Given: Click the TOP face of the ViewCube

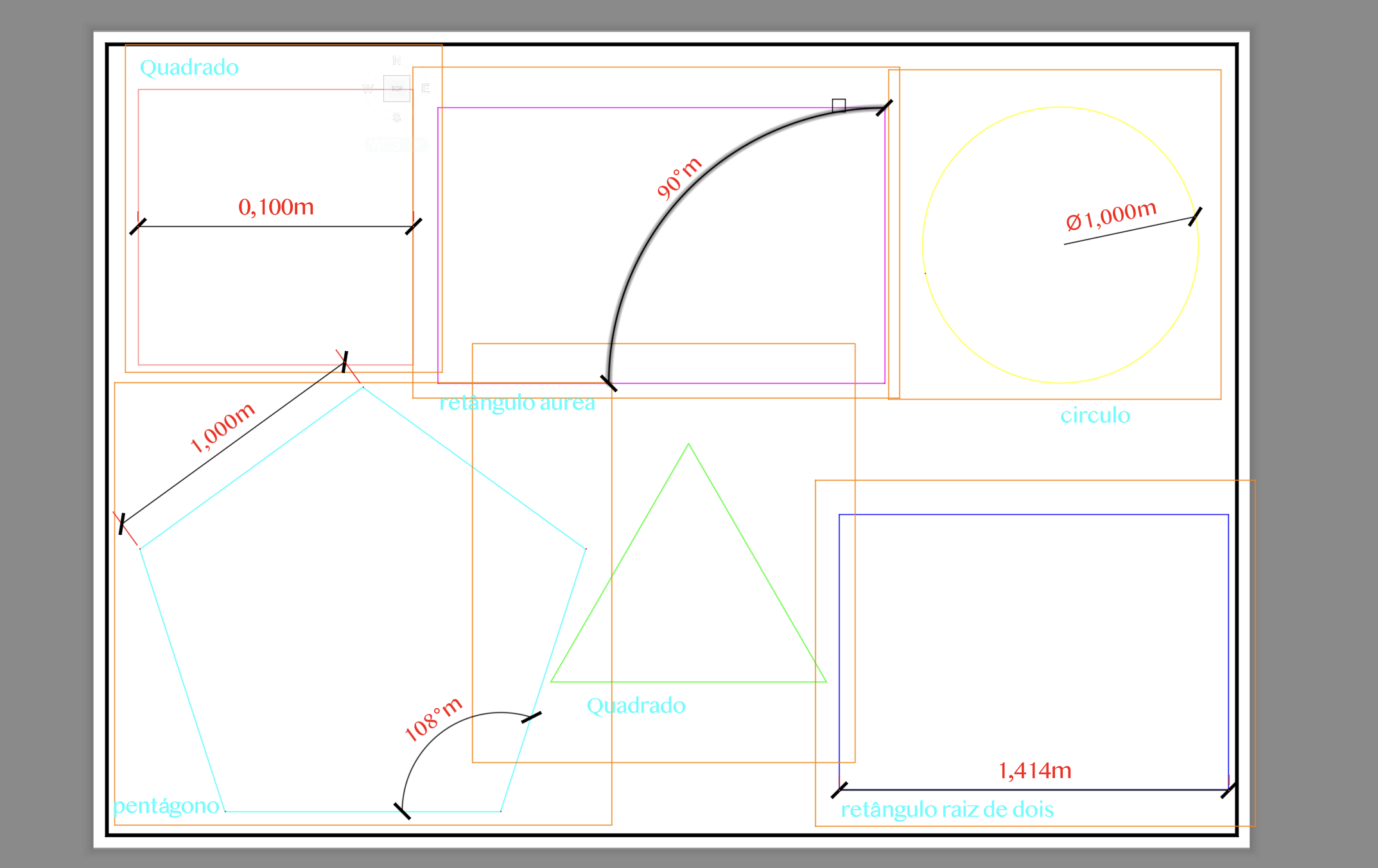Looking at the screenshot, I should [x=397, y=89].
